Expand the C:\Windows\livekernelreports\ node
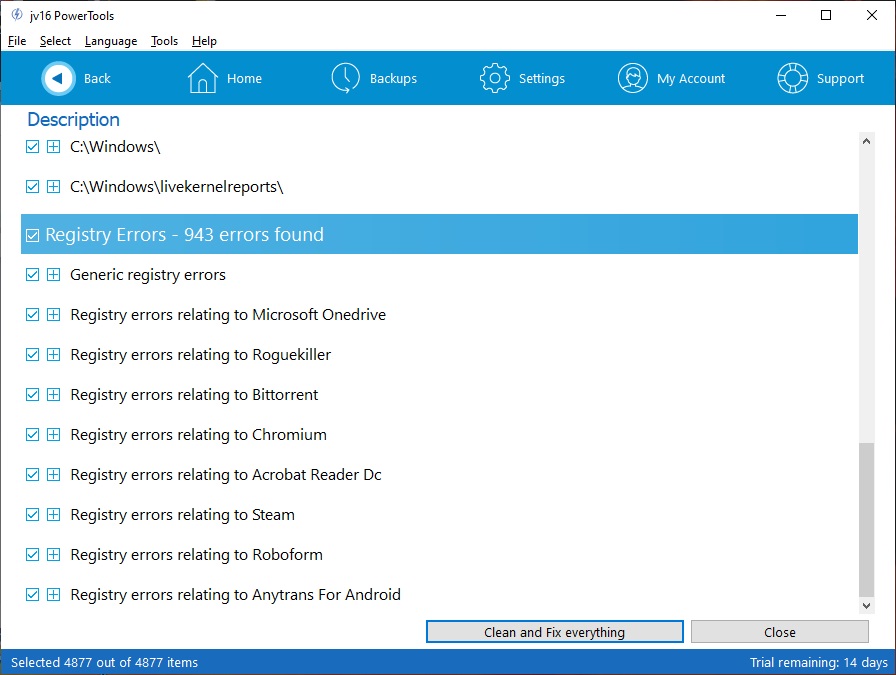The height and width of the screenshot is (675, 896). [53, 187]
